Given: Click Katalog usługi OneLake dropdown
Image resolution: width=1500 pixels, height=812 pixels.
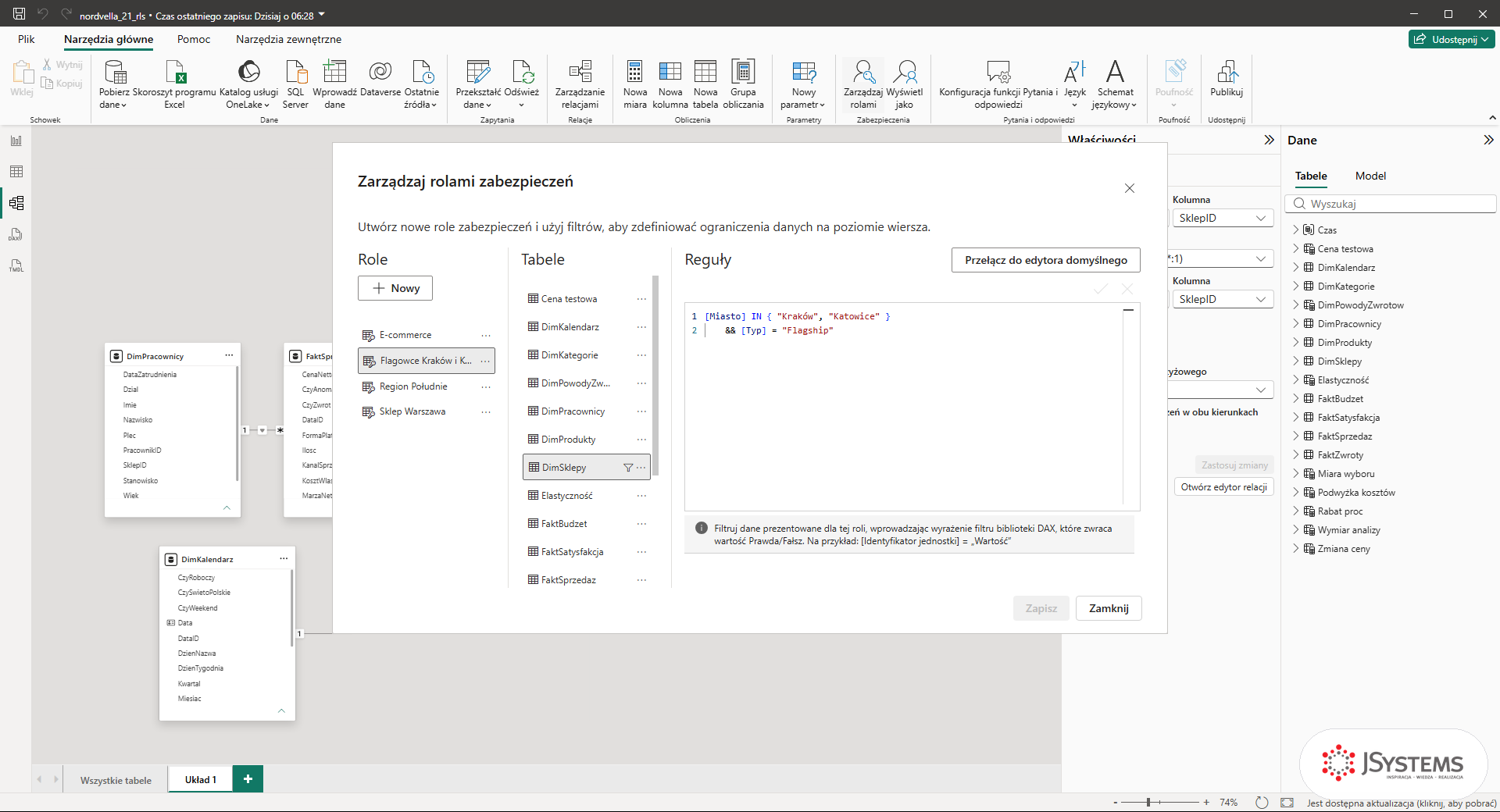Looking at the screenshot, I should 248,84.
